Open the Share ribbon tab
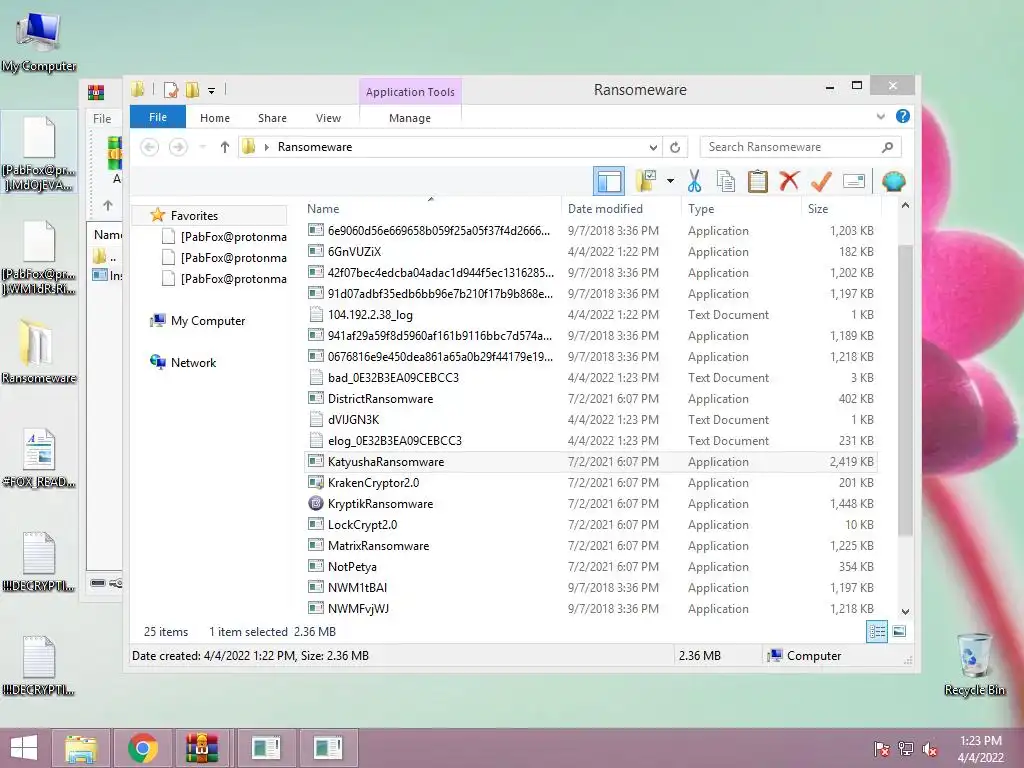The height and width of the screenshot is (768, 1024). [x=272, y=118]
